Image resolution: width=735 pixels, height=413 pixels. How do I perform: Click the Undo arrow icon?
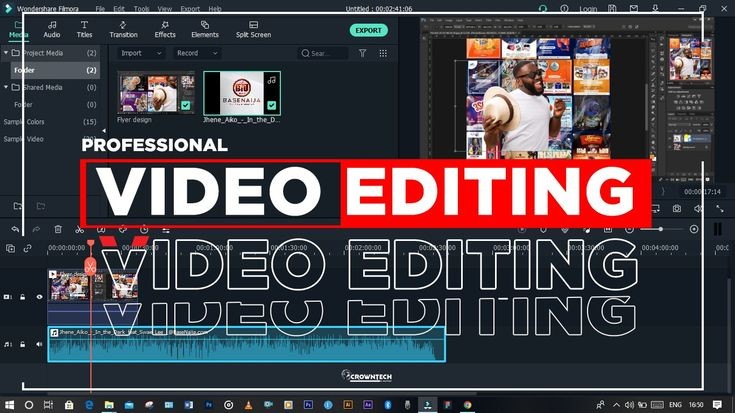[x=15, y=229]
